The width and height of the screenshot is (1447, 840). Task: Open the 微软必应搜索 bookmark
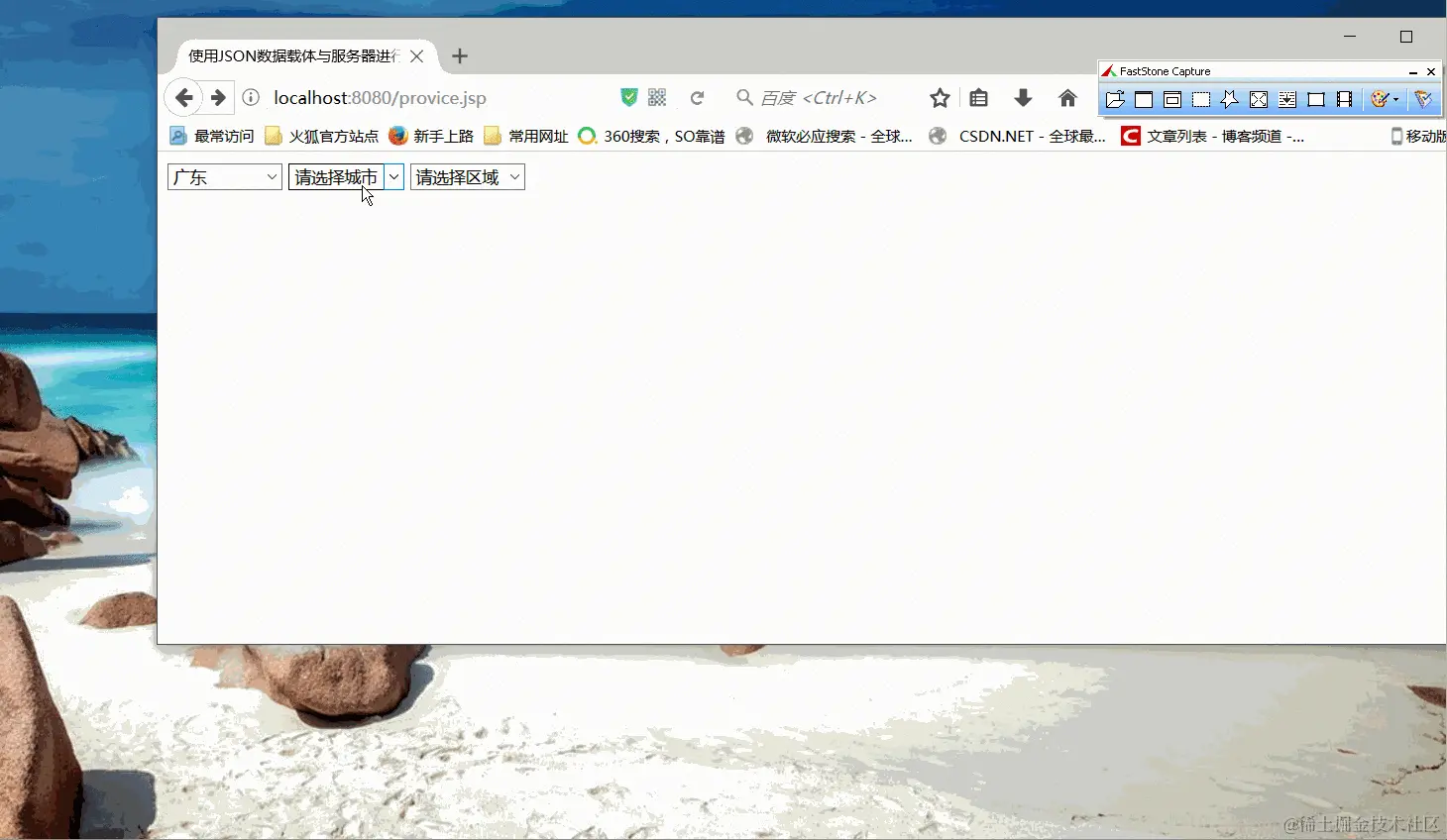coord(825,136)
